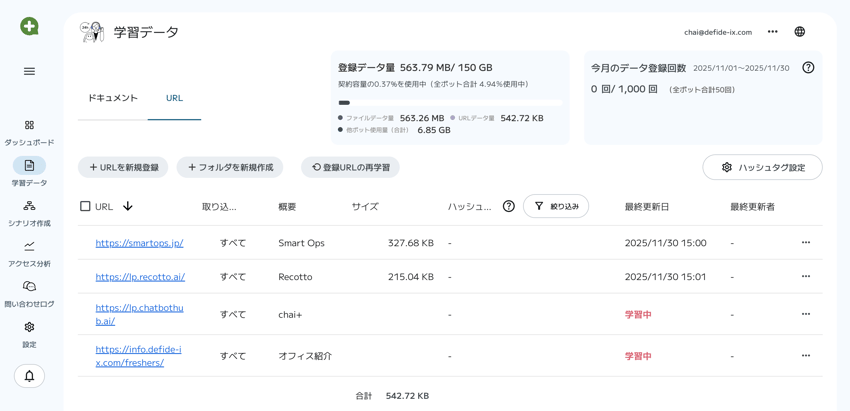Open シナリオ作成 from the sidebar
Viewport: 850px width, 411px height.
click(x=29, y=206)
